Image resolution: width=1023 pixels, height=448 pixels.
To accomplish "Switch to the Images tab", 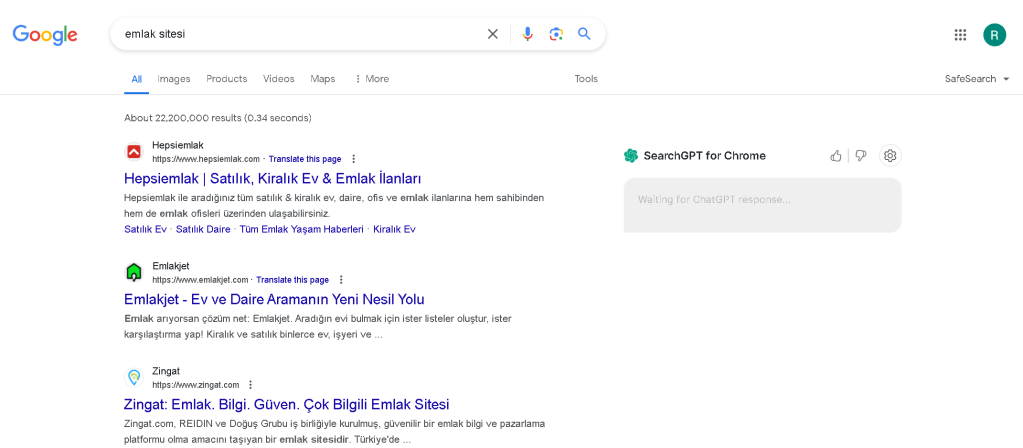I will [174, 79].
